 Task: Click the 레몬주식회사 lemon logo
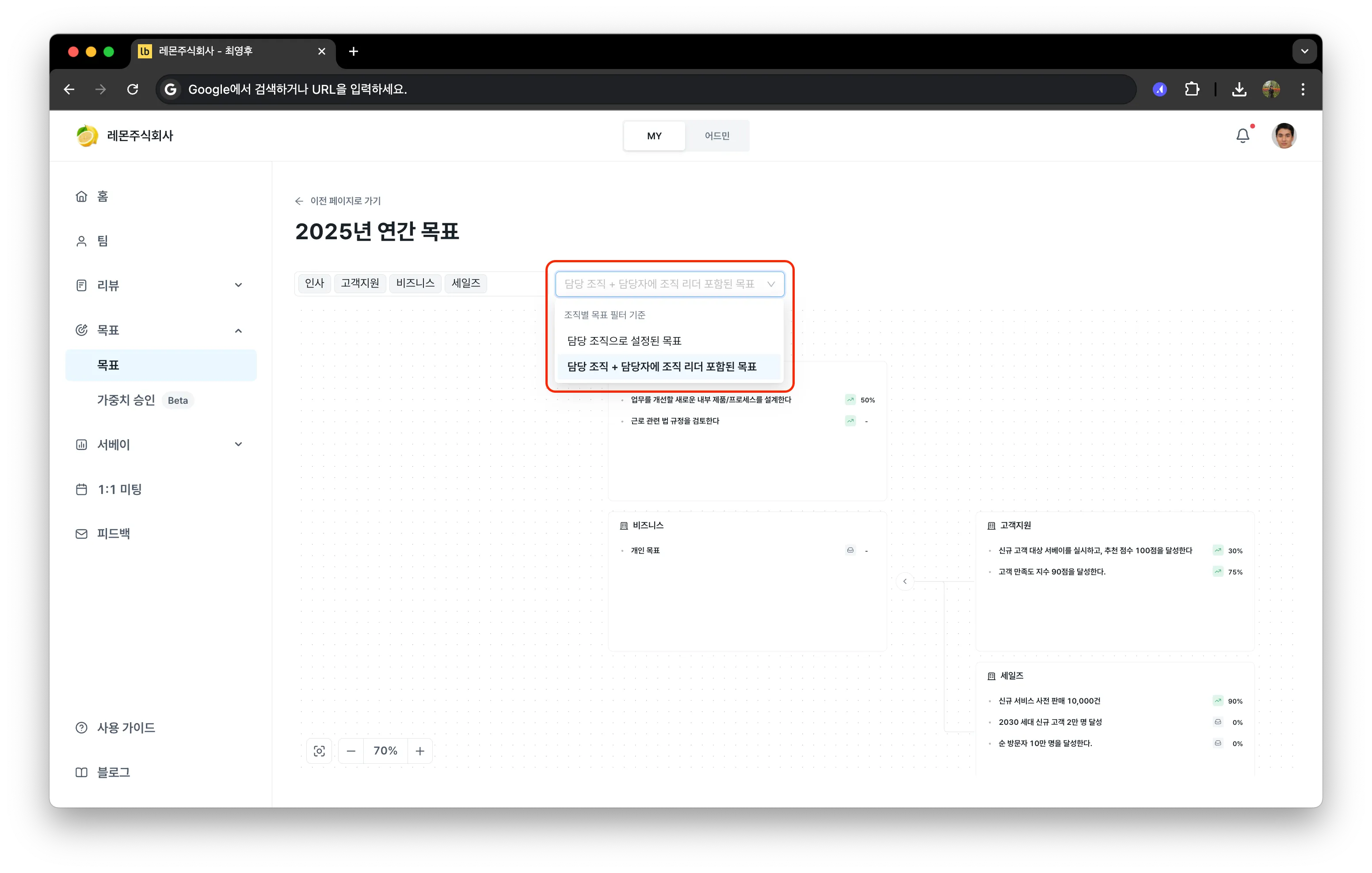tap(87, 136)
